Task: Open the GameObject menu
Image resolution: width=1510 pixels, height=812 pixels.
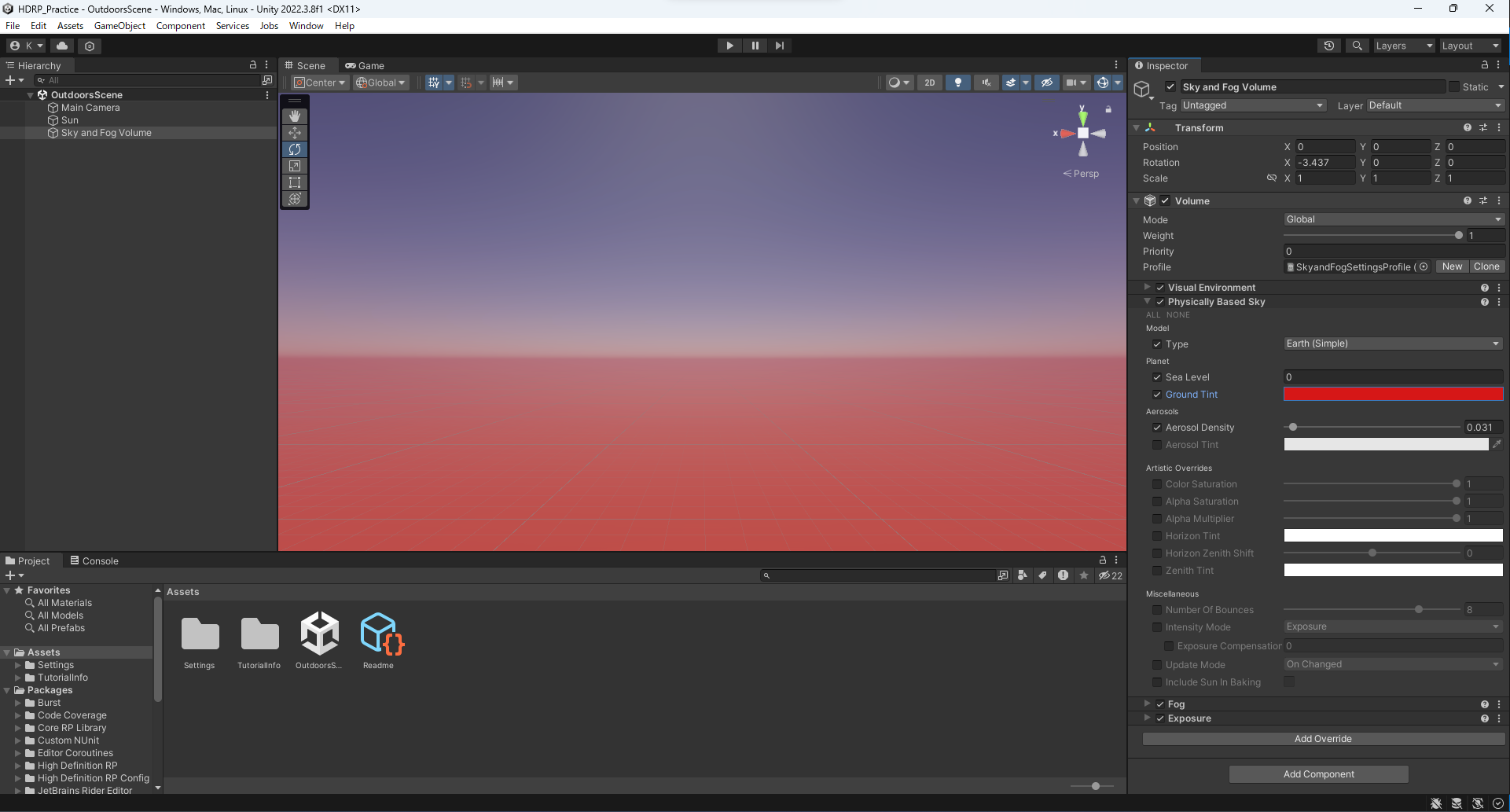Action: click(119, 26)
